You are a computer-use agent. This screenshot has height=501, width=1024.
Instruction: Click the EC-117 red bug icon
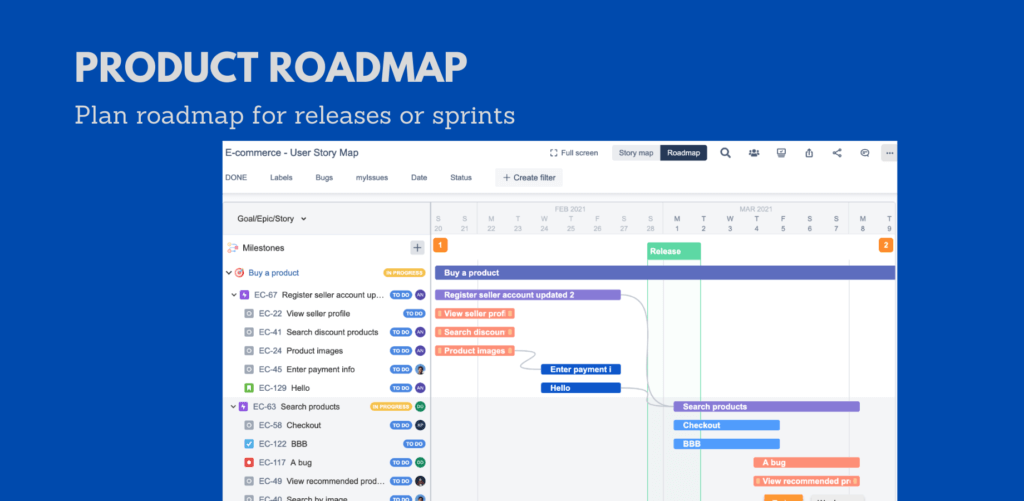click(x=249, y=462)
